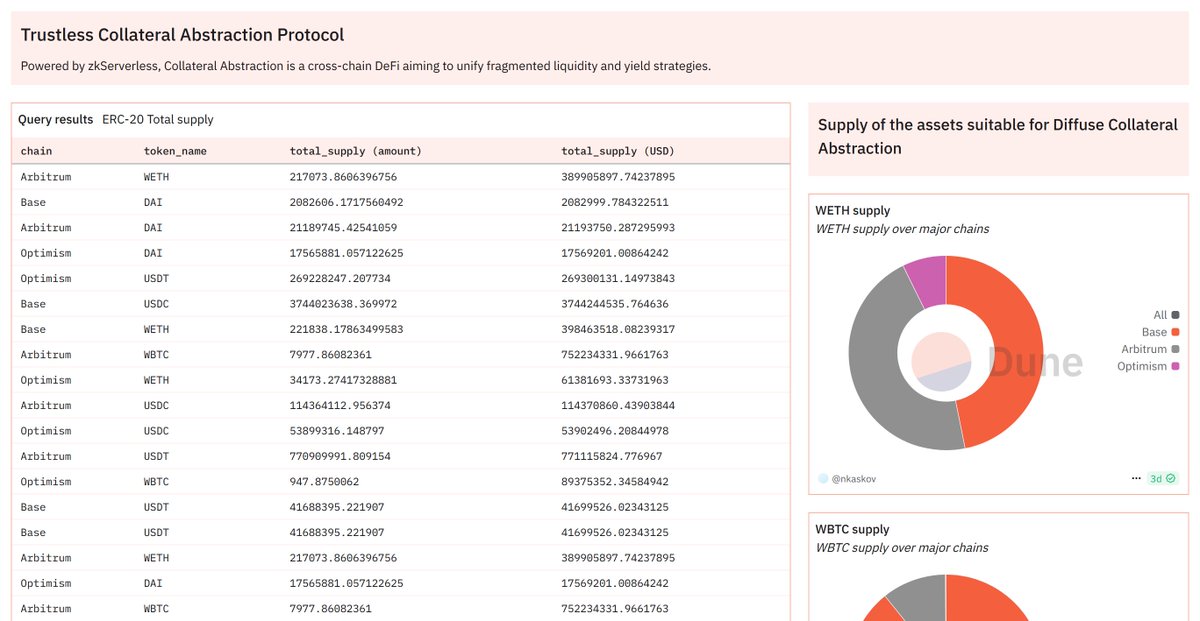The width and height of the screenshot is (1200, 621).
Task: Click amount value 221838.17863499583
Action: [346, 330]
